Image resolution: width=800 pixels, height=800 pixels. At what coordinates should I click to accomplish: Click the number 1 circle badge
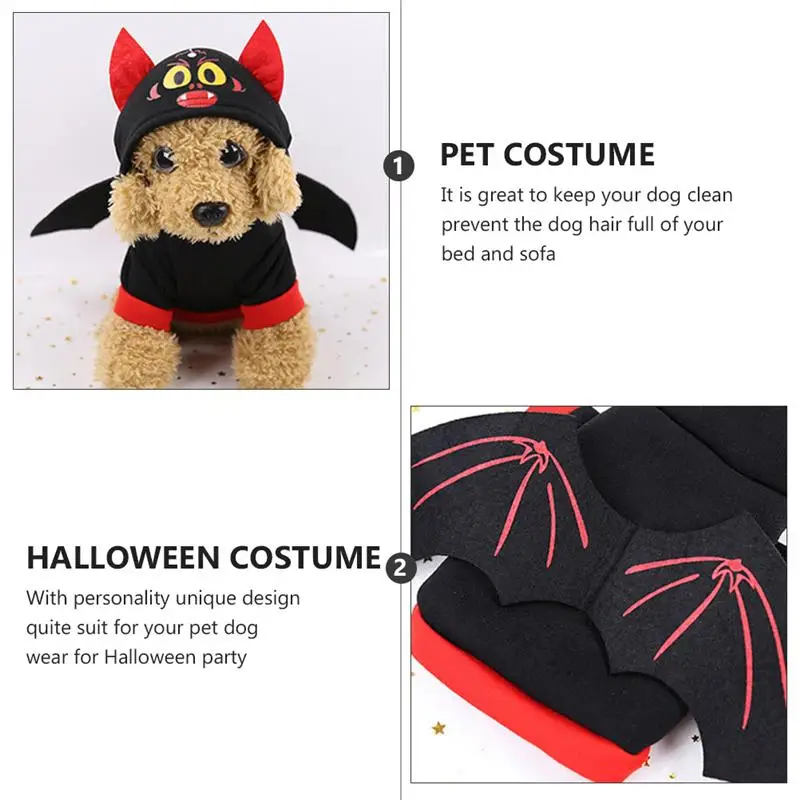coord(398,166)
